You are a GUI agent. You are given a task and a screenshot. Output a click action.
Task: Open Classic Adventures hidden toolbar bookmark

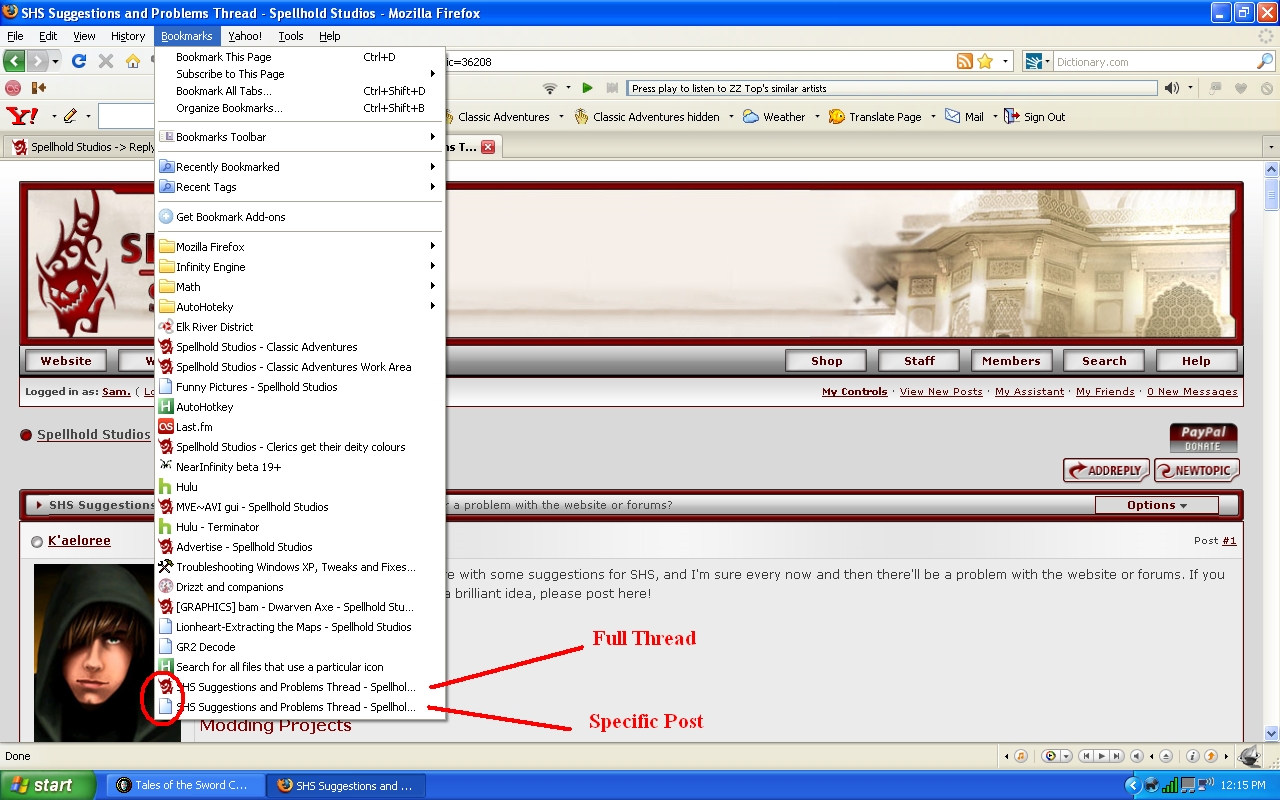click(x=647, y=117)
